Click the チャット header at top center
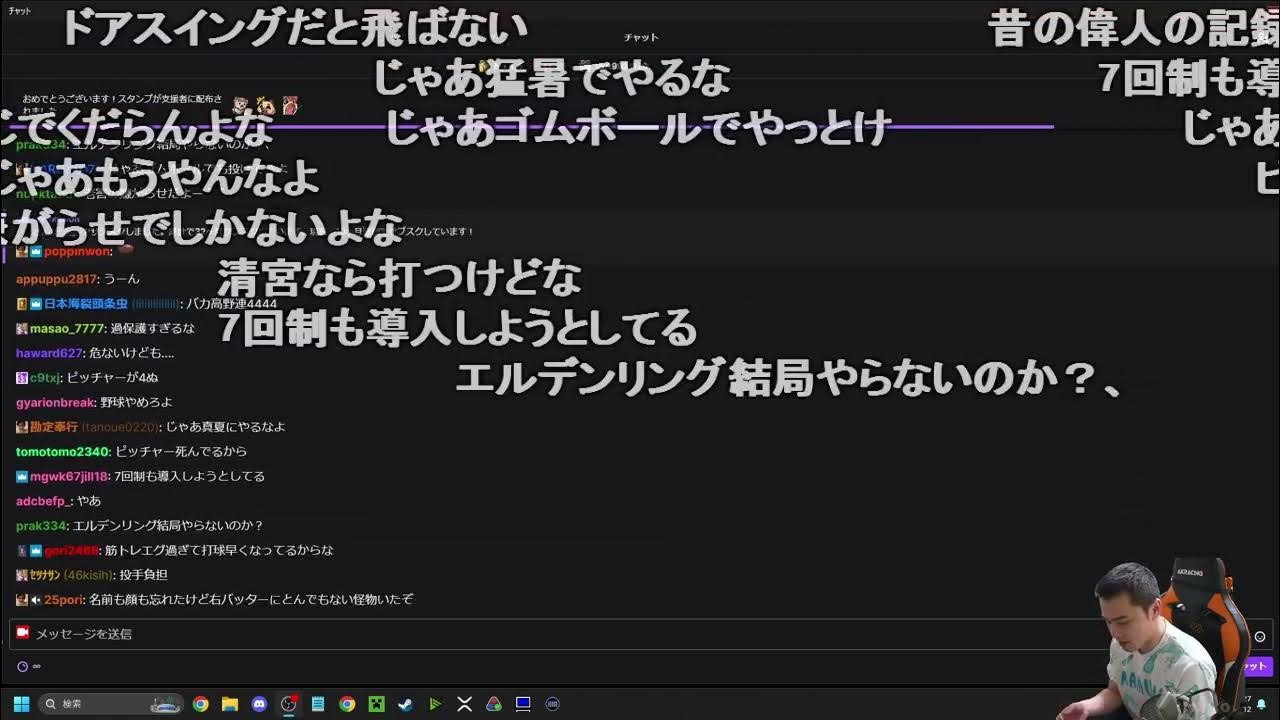This screenshot has width=1280, height=720. point(641,38)
